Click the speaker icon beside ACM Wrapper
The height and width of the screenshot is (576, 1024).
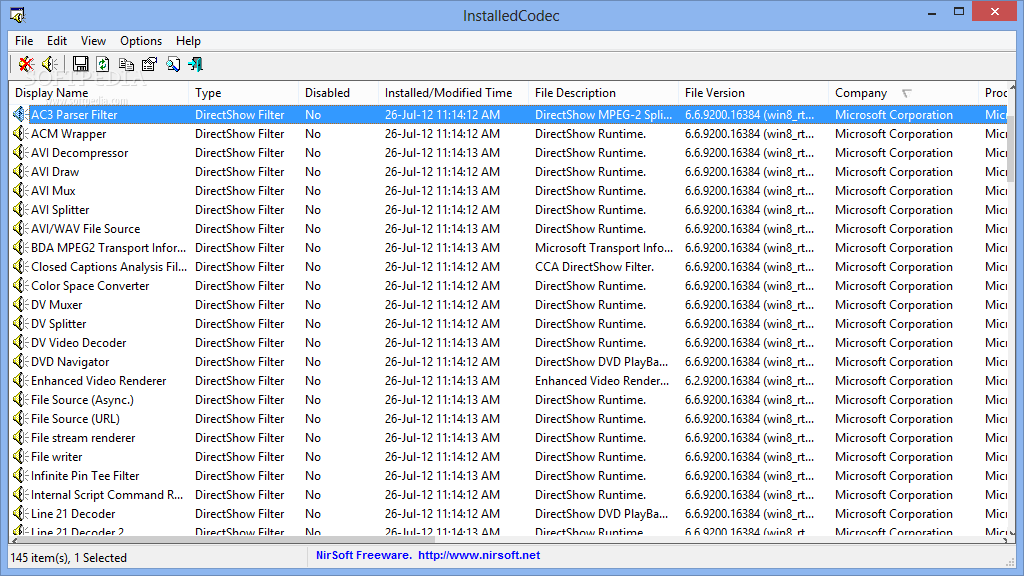pyautogui.click(x=20, y=133)
